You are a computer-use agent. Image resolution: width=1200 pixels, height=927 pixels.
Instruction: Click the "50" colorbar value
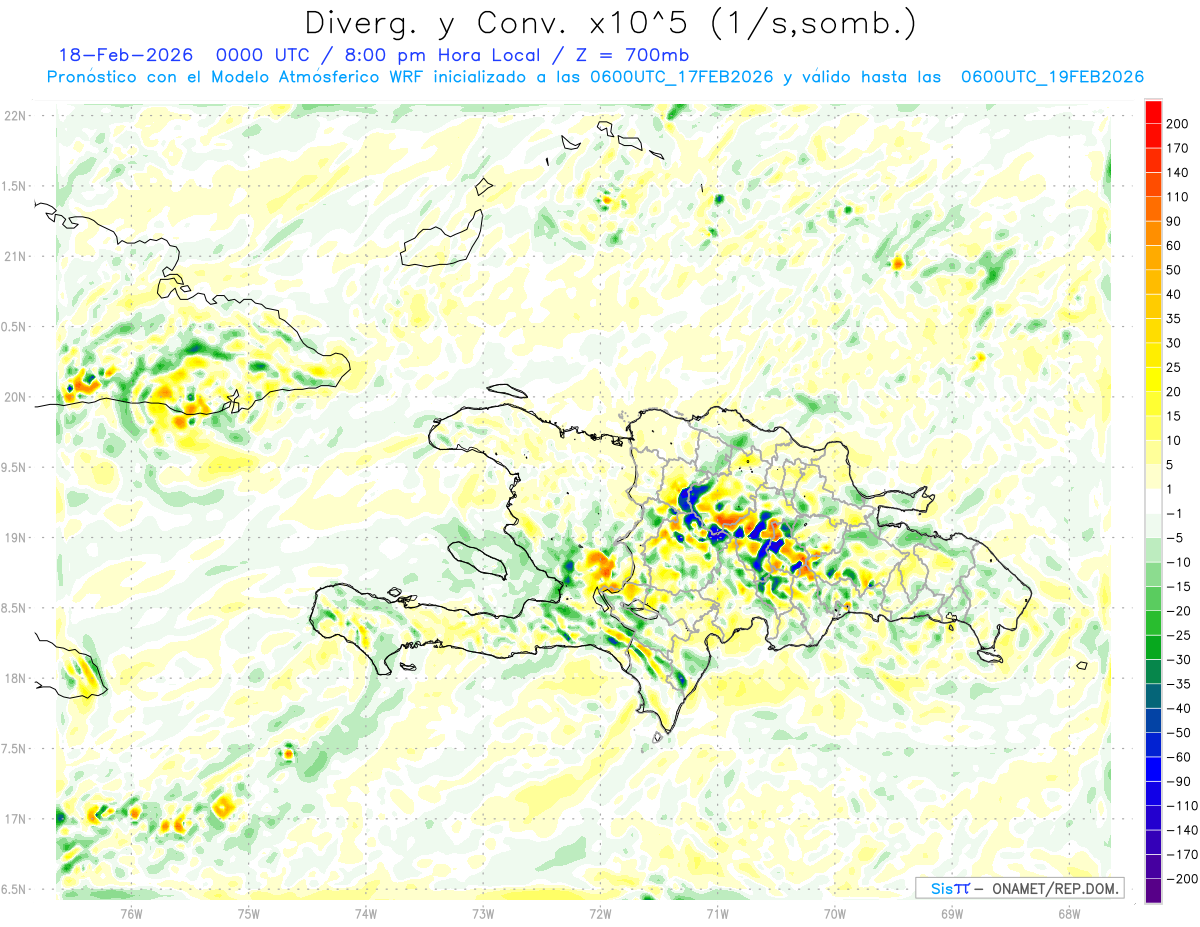1175,270
